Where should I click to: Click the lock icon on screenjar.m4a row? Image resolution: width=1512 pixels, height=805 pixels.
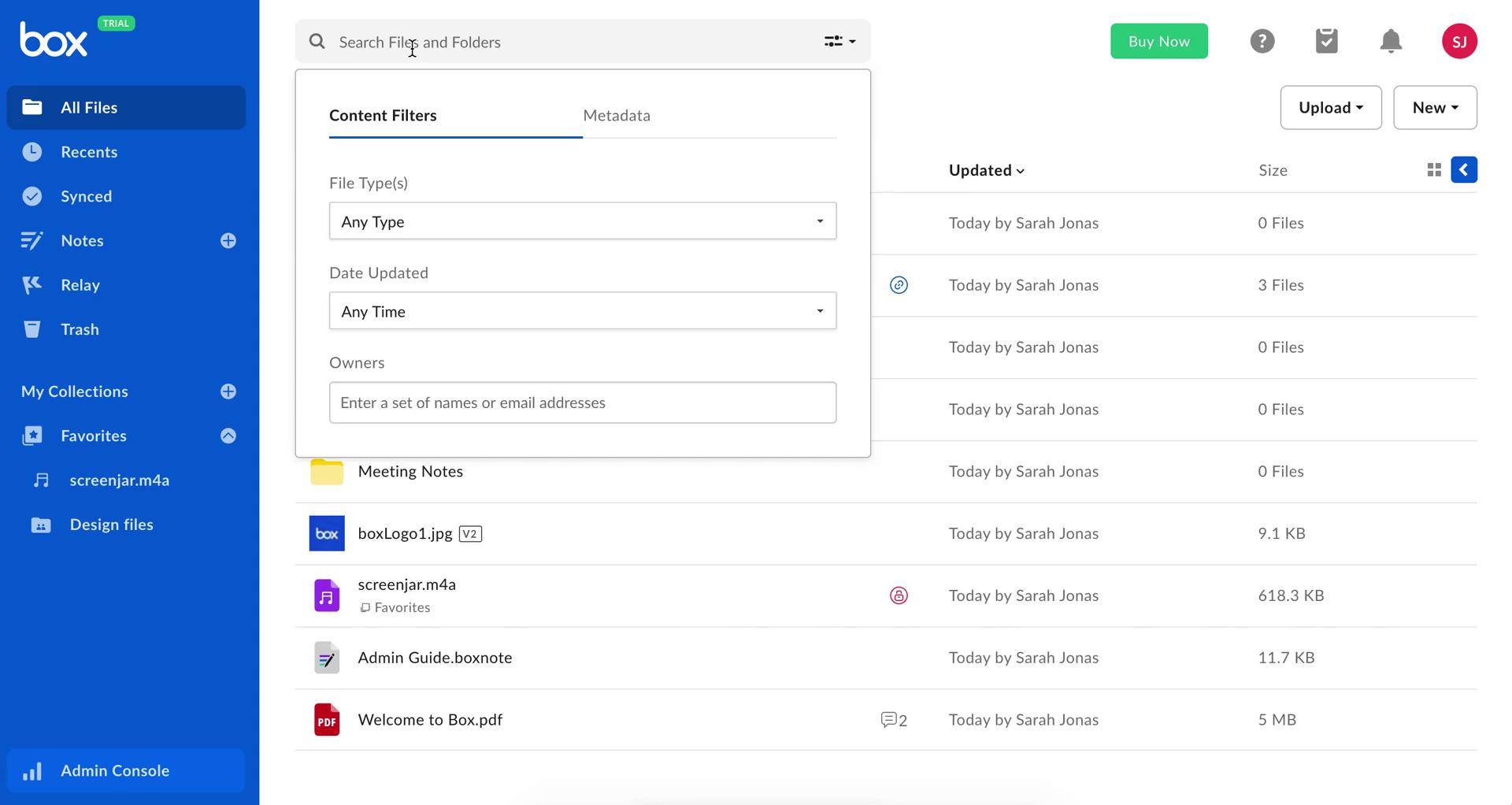[899, 595]
